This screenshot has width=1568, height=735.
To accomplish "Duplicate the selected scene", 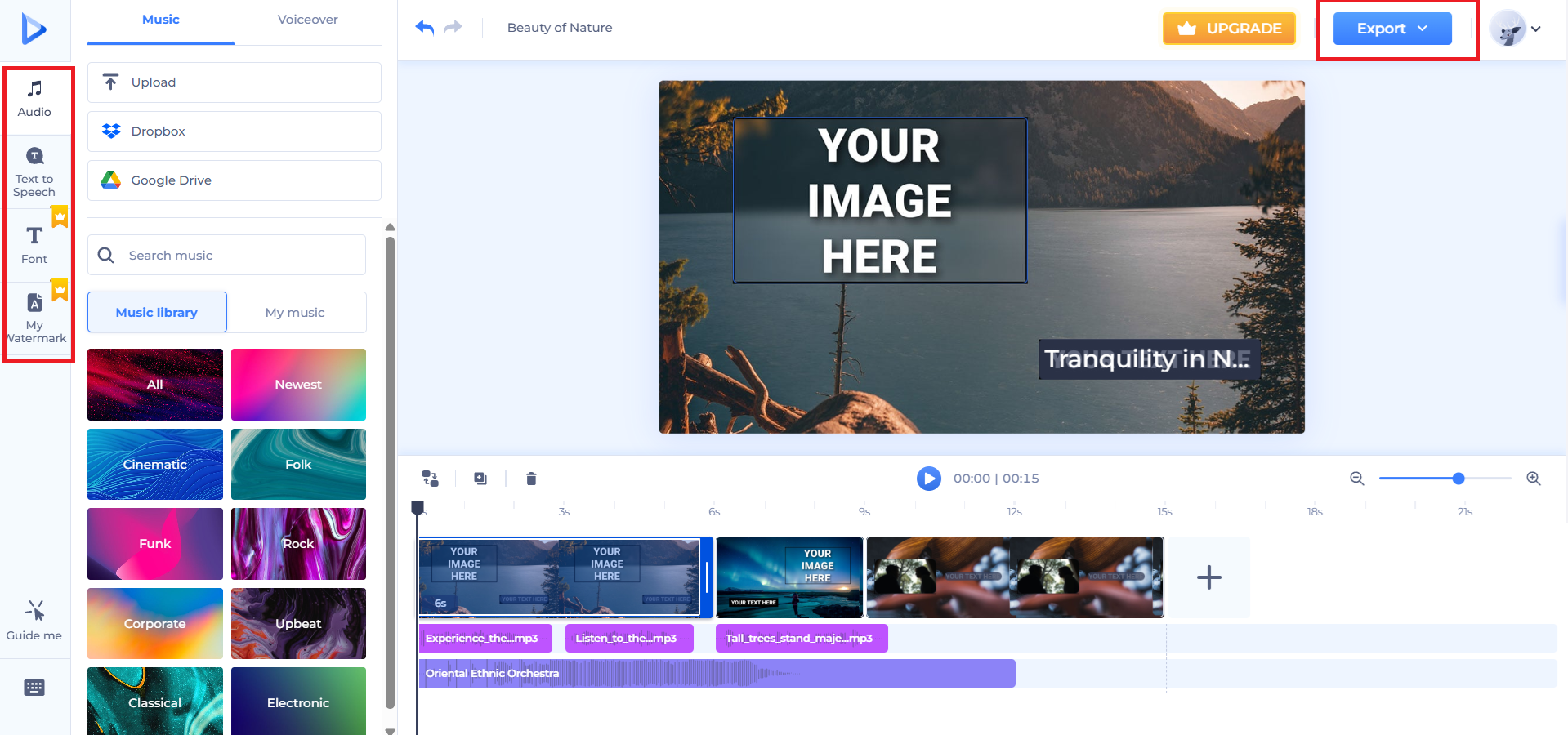I will 480,479.
